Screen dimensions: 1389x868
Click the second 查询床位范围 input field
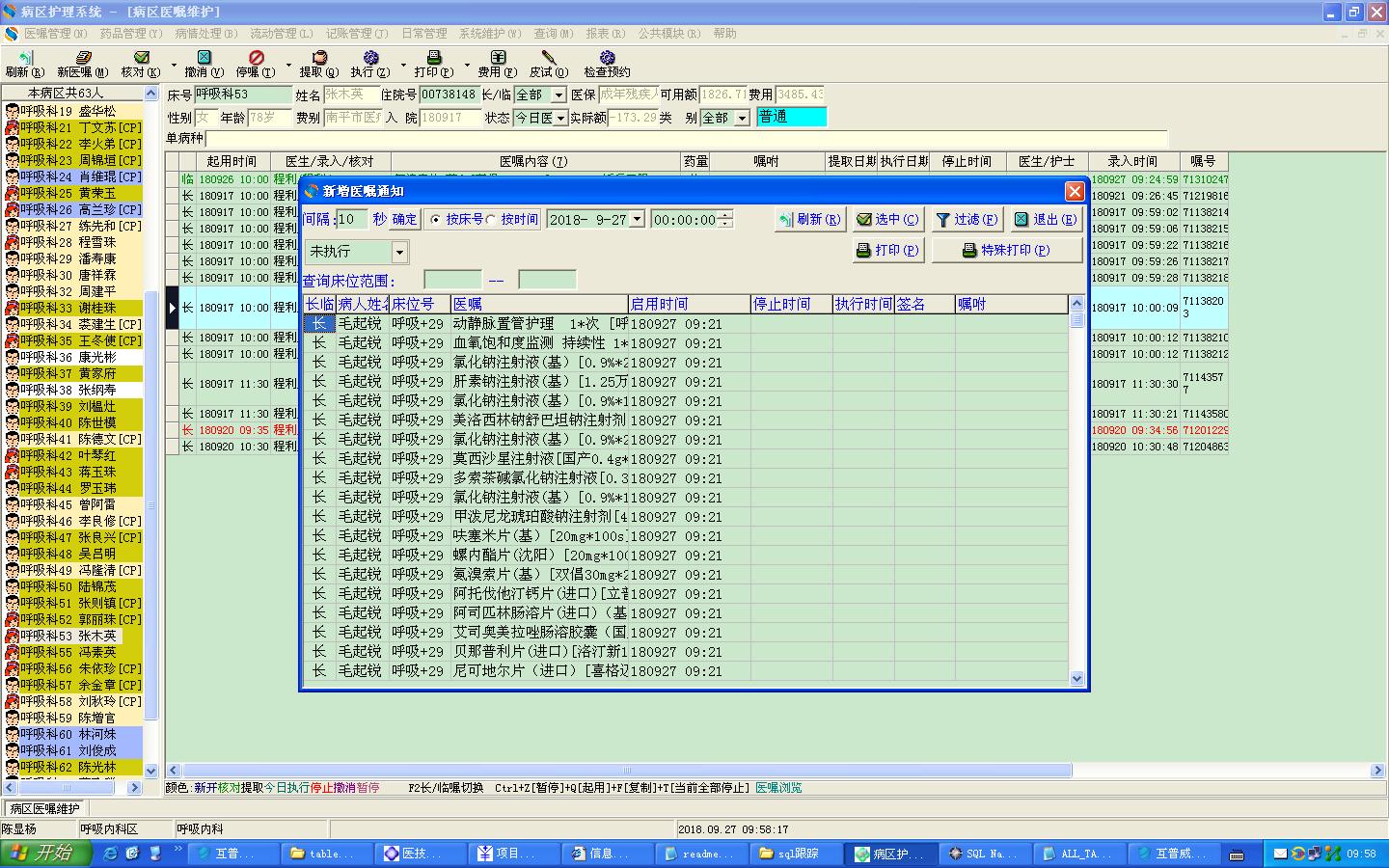[547, 281]
